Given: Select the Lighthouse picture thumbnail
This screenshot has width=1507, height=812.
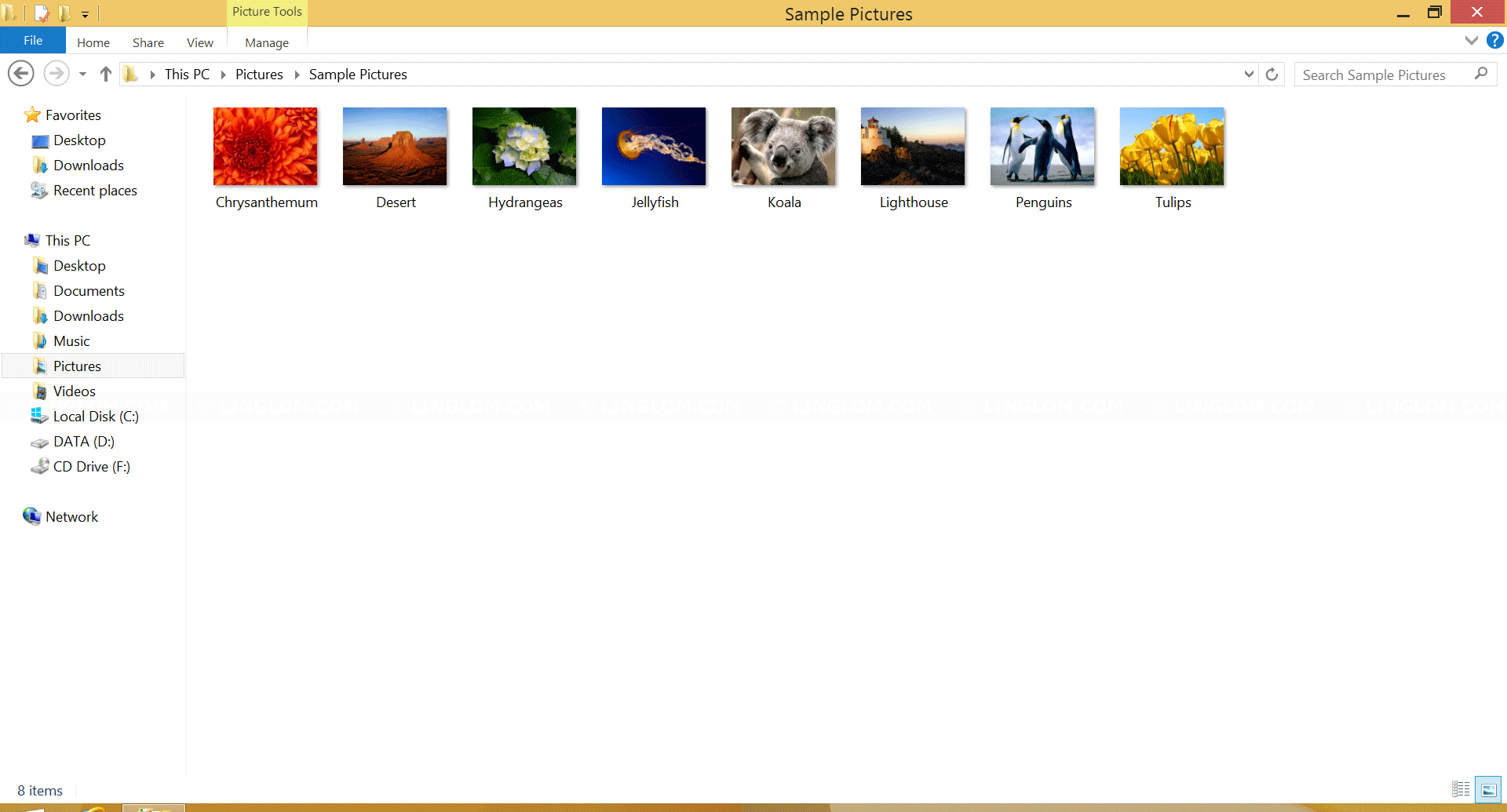Looking at the screenshot, I should pos(913,146).
